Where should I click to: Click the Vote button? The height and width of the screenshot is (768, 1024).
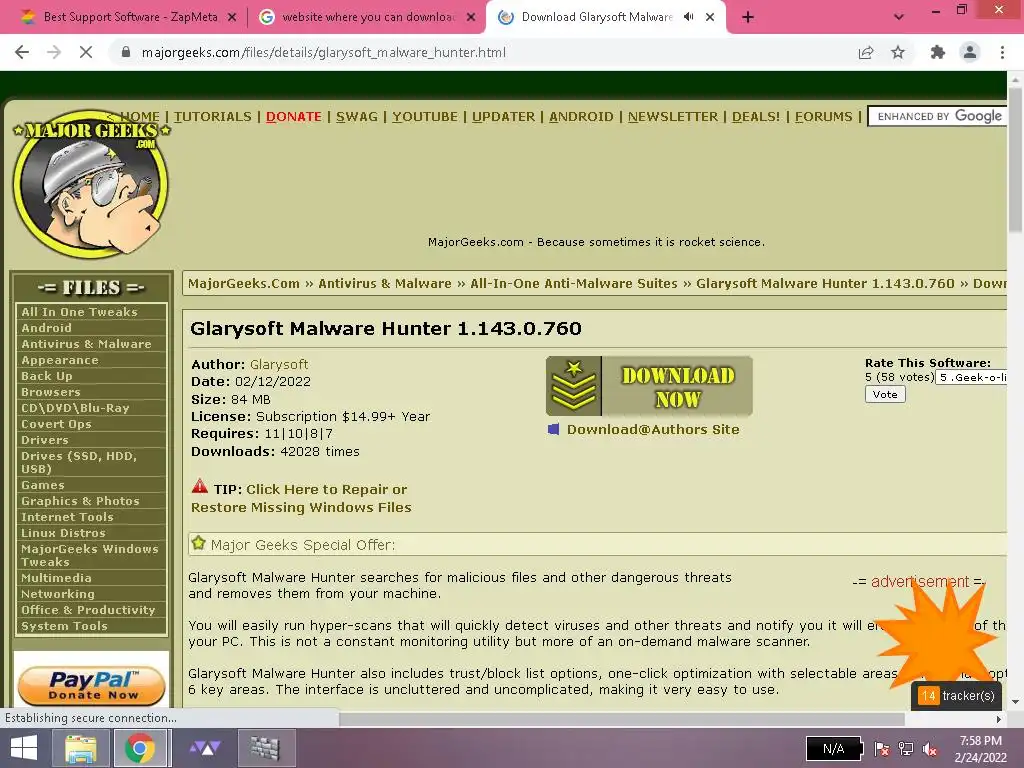click(x=885, y=394)
